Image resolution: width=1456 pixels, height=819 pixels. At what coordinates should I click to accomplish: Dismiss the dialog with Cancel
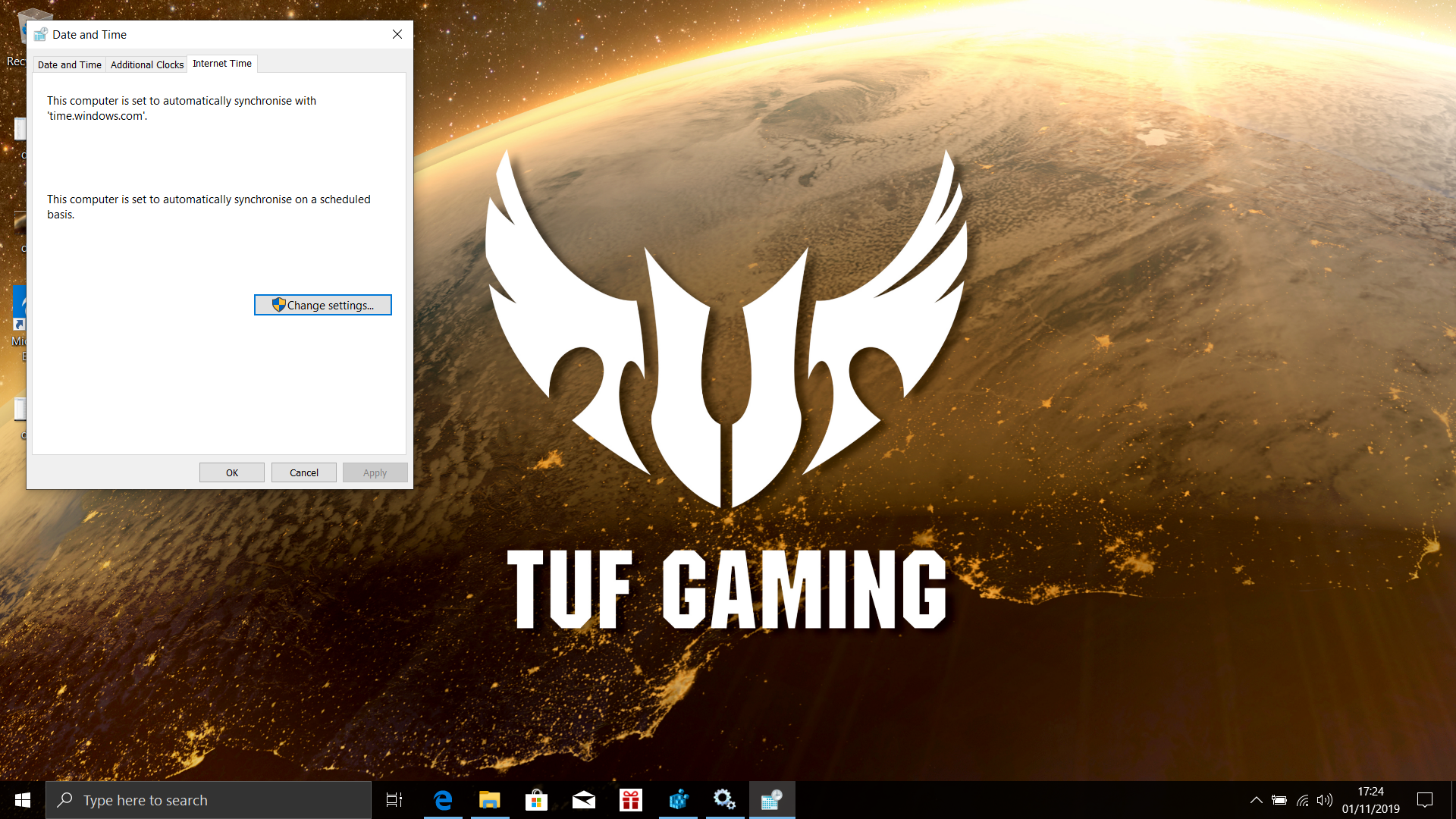coord(304,472)
